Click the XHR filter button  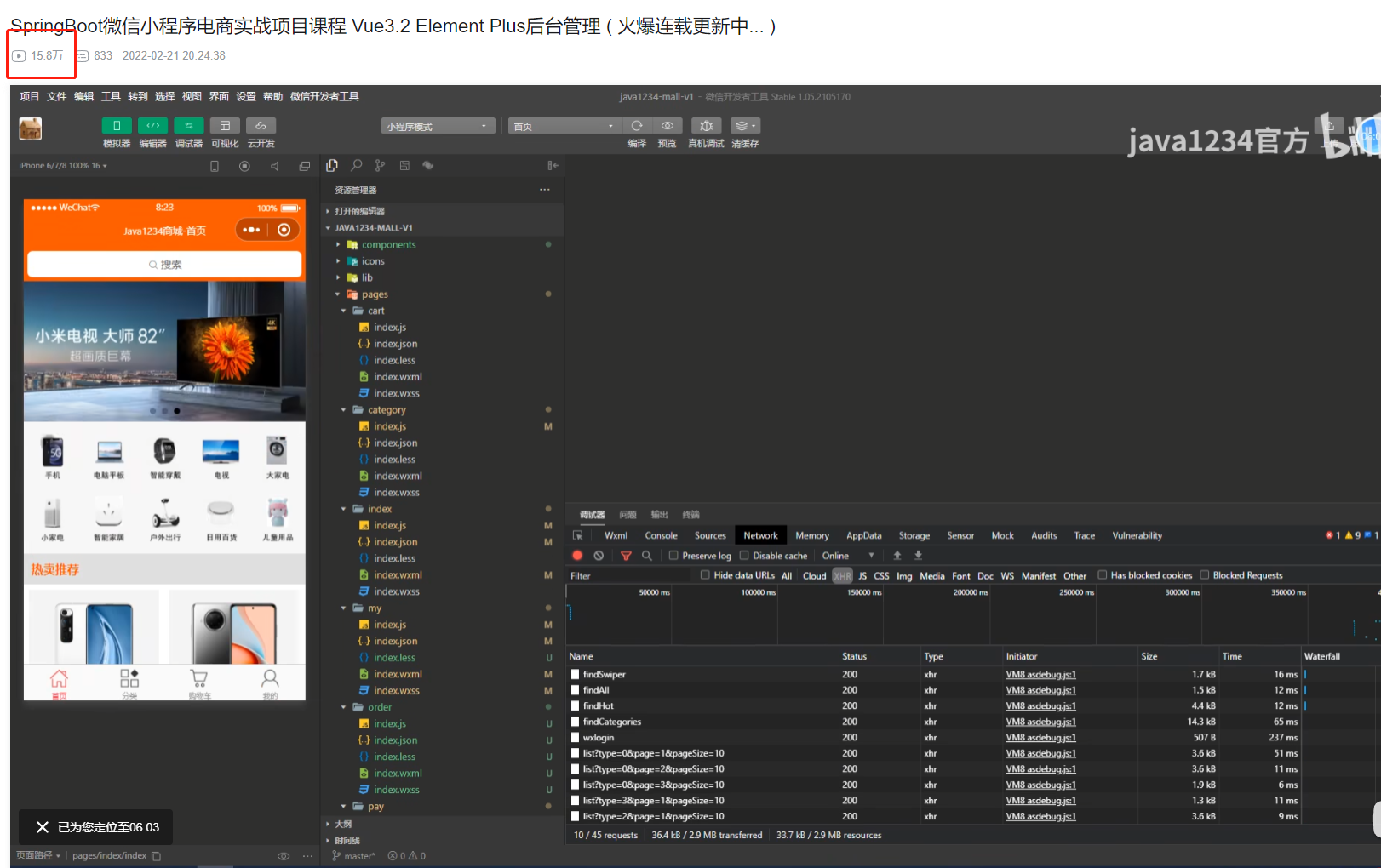click(842, 576)
